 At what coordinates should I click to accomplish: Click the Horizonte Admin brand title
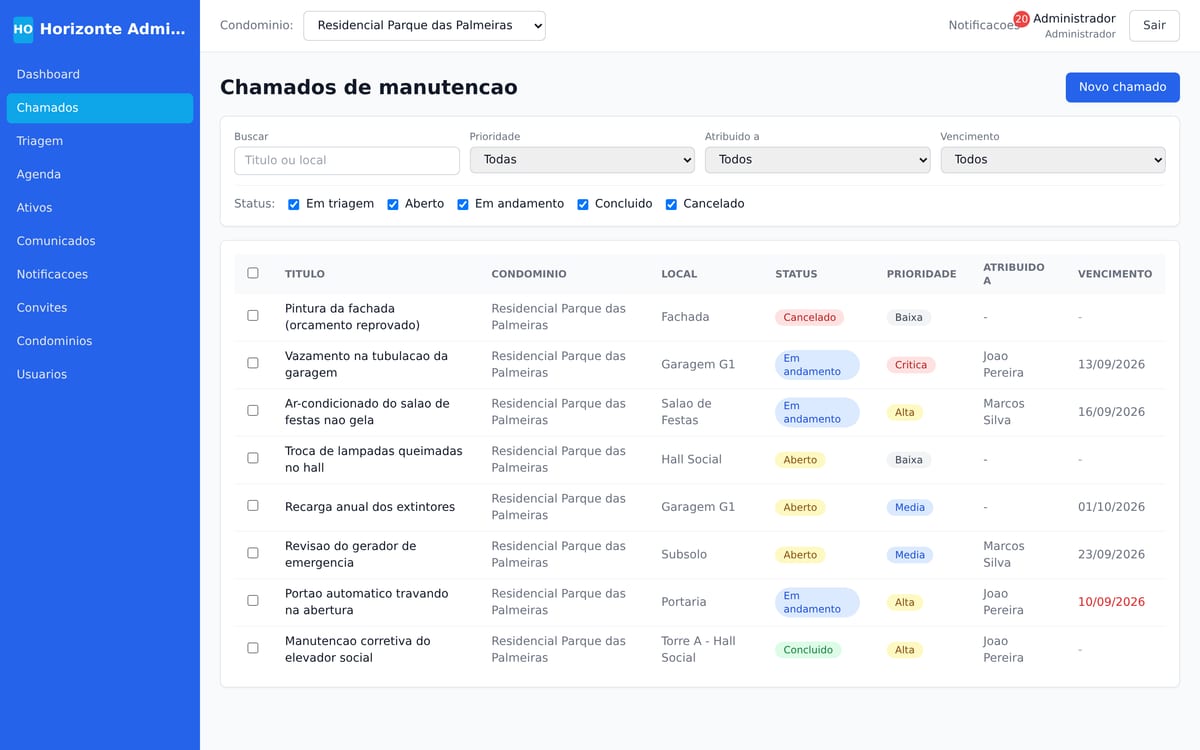click(113, 29)
